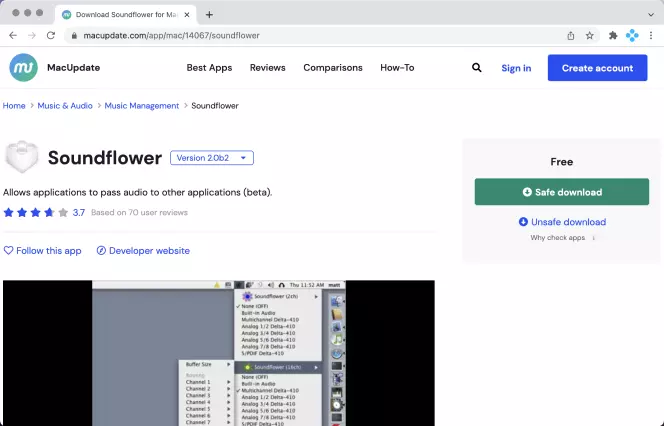The width and height of the screenshot is (664, 426).
Task: Click the 3.7 rating score
Action: pyautogui.click(x=79, y=213)
